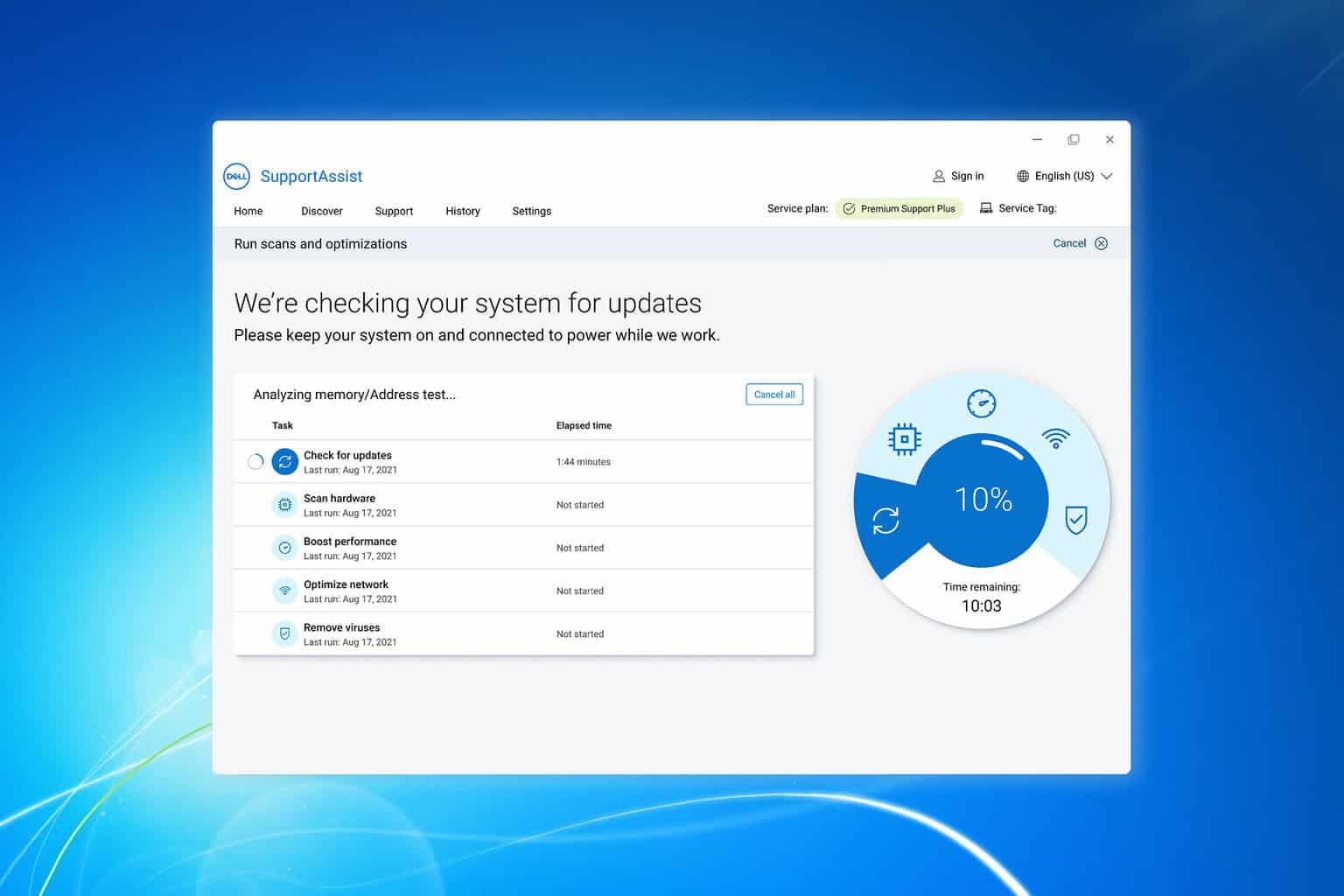Click 'Not started' in Remove viruses row
Image resolution: width=1344 pixels, height=896 pixels.
[x=580, y=634]
